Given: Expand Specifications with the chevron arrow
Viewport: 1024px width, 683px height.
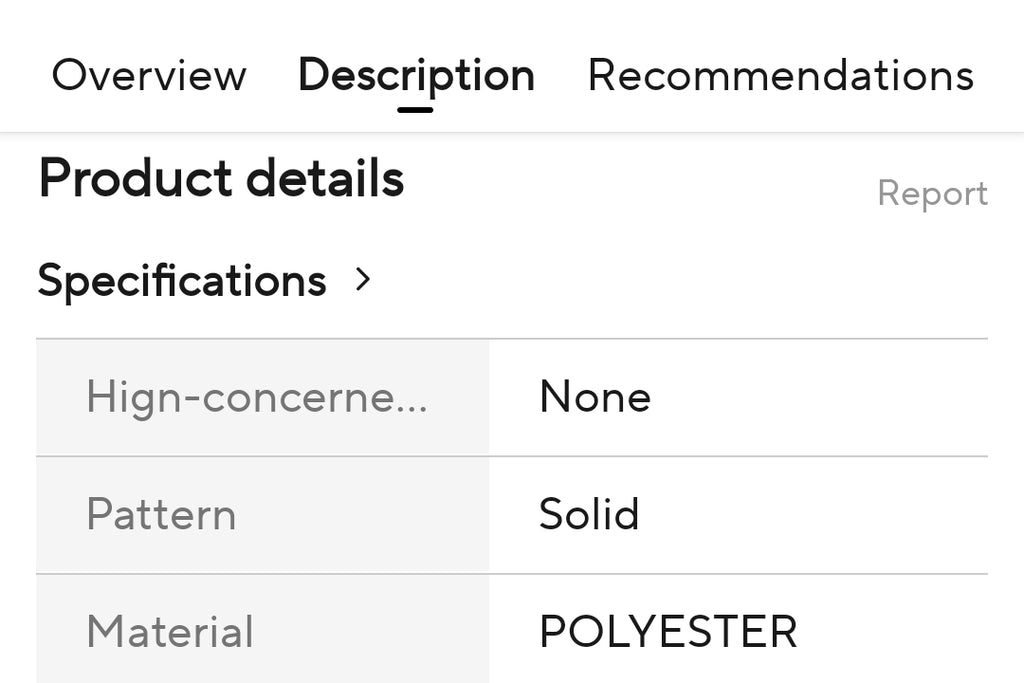Looking at the screenshot, I should coord(362,279).
